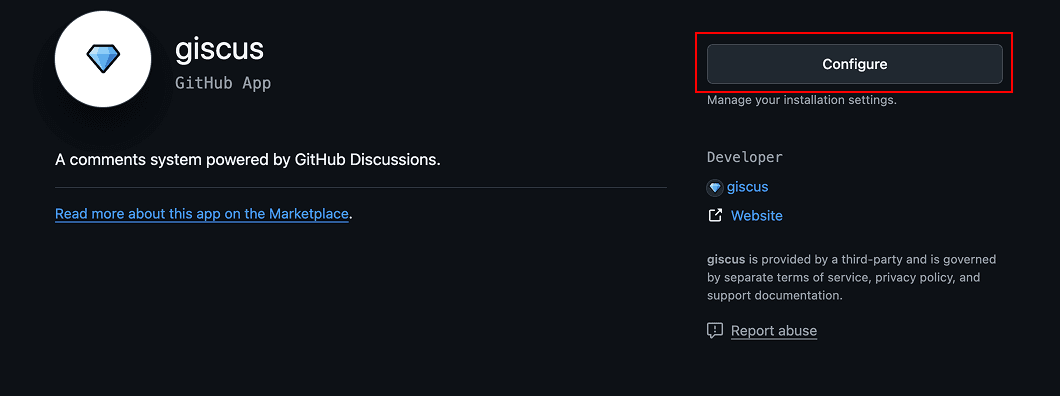
Task: Visit the developer Website link
Action: pyautogui.click(x=756, y=216)
